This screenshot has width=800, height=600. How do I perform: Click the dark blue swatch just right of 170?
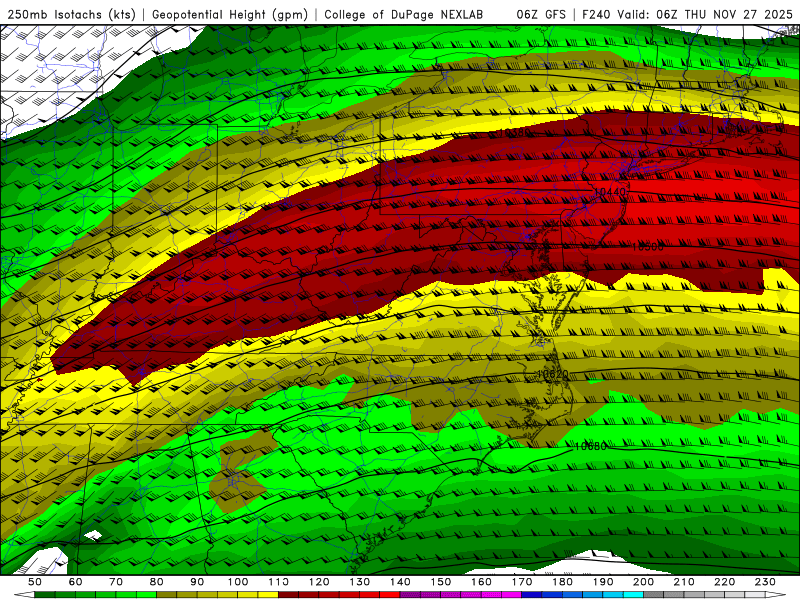pyautogui.click(x=532, y=595)
